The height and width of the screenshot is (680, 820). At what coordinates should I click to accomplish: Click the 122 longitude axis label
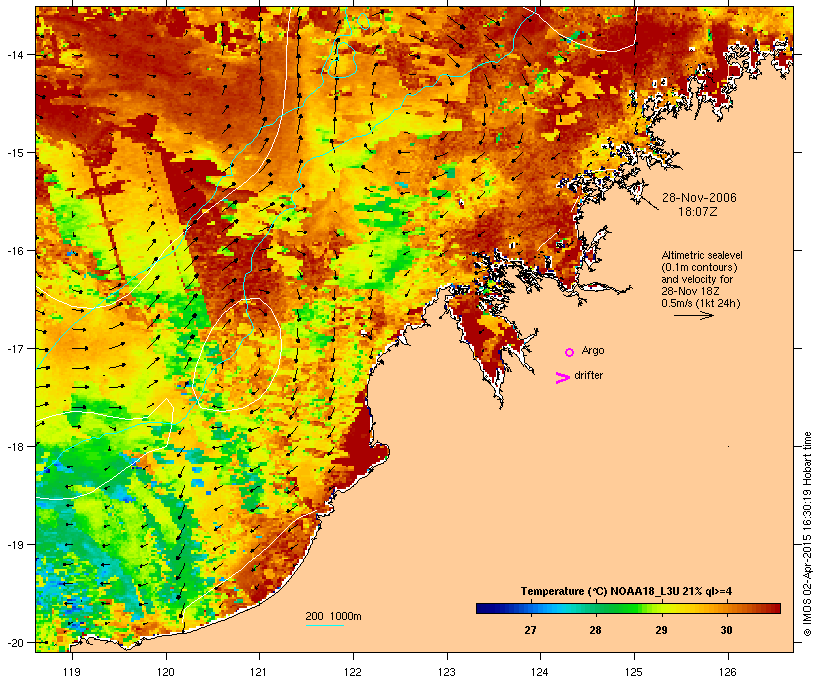(353, 672)
